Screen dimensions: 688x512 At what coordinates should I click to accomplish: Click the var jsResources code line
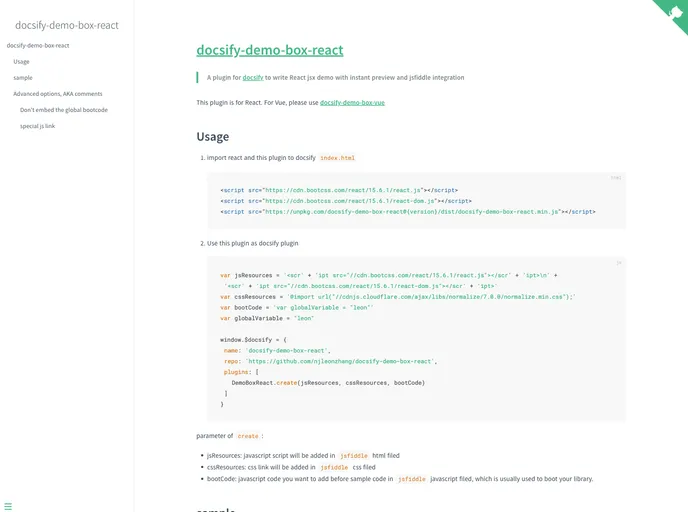389,276
